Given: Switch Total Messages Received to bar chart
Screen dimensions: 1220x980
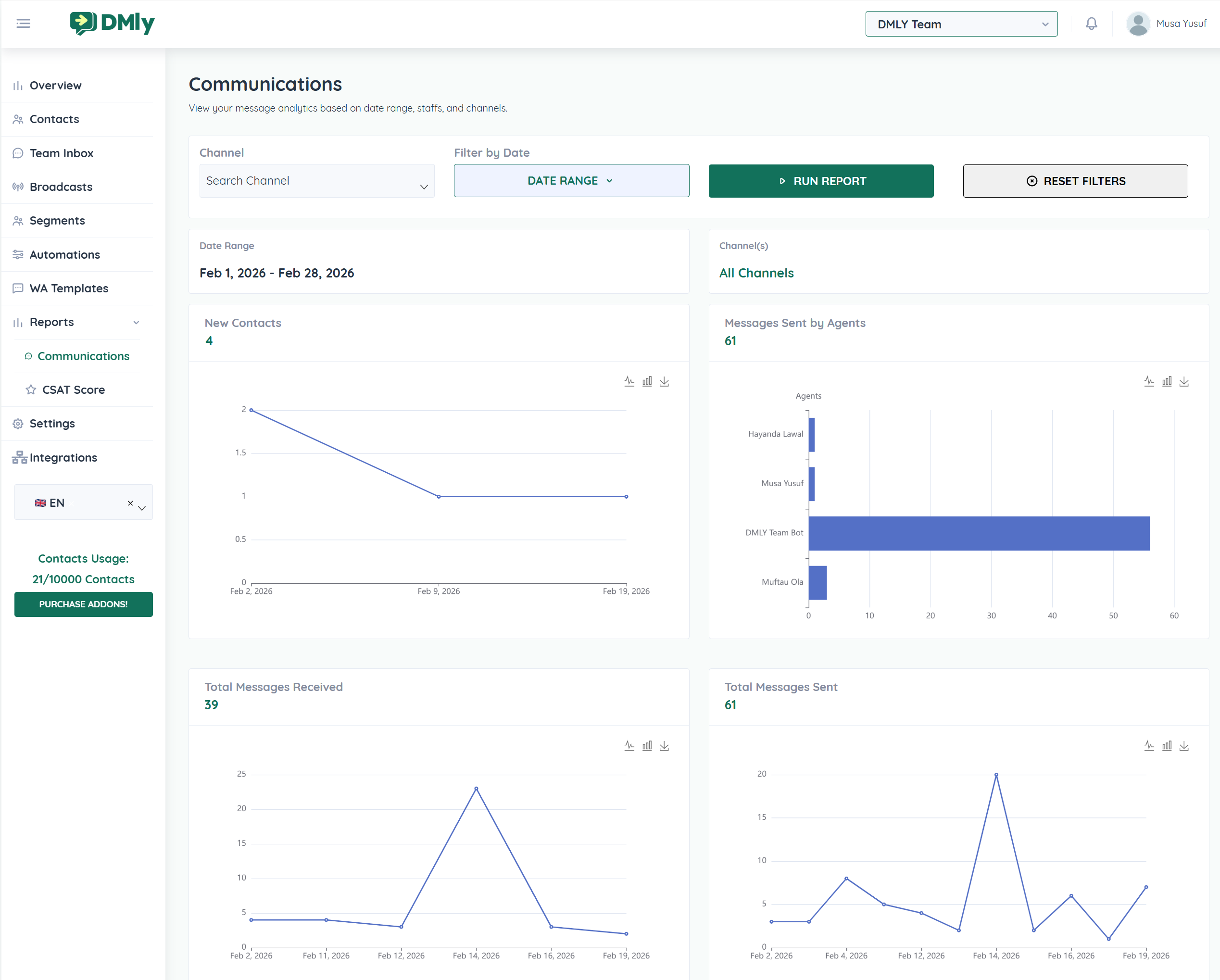Looking at the screenshot, I should [647, 746].
